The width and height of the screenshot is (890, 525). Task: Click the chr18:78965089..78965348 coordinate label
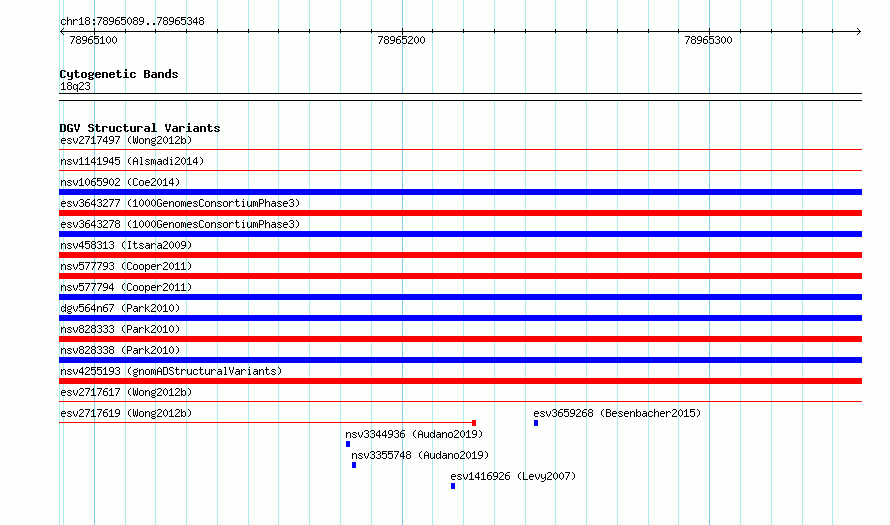[132, 21]
